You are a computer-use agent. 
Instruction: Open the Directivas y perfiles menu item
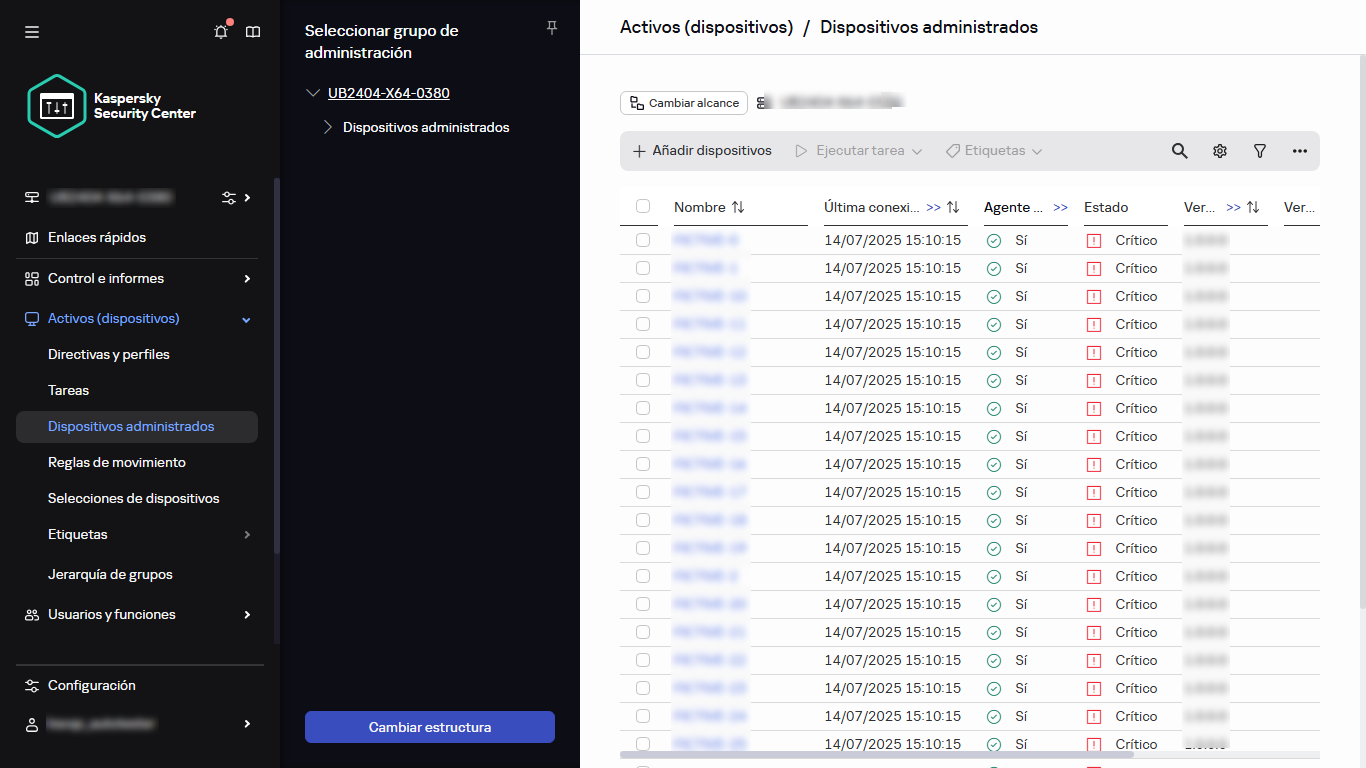point(108,354)
